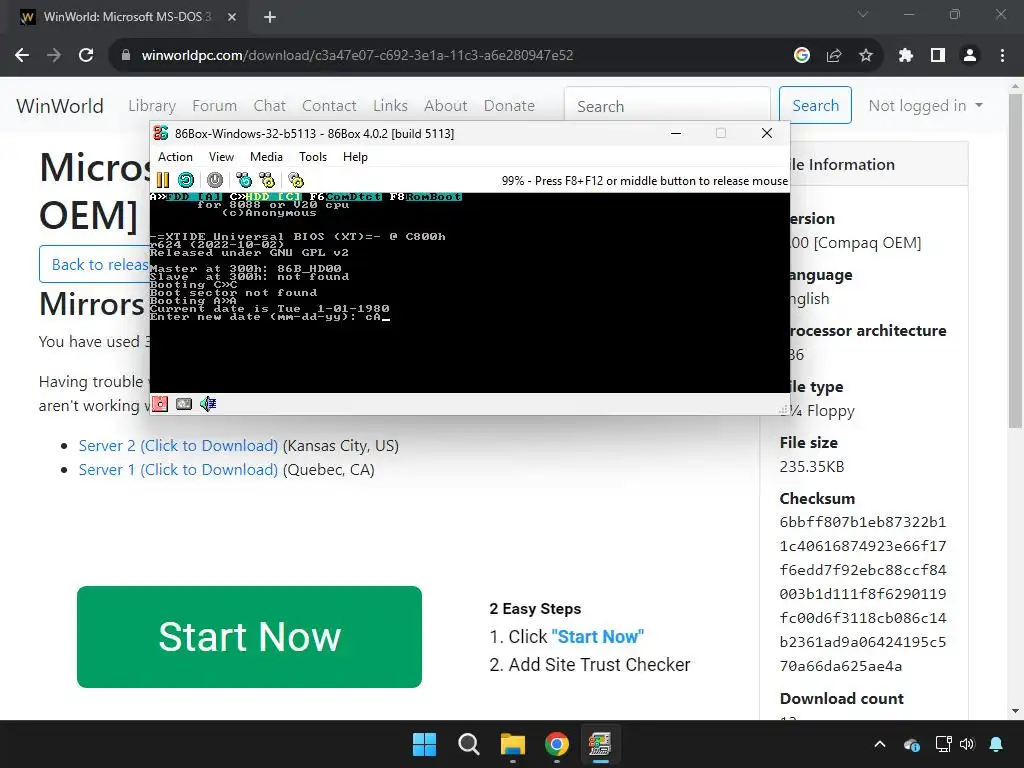
Task: Click the Search button on WinWorld
Action: (815, 105)
